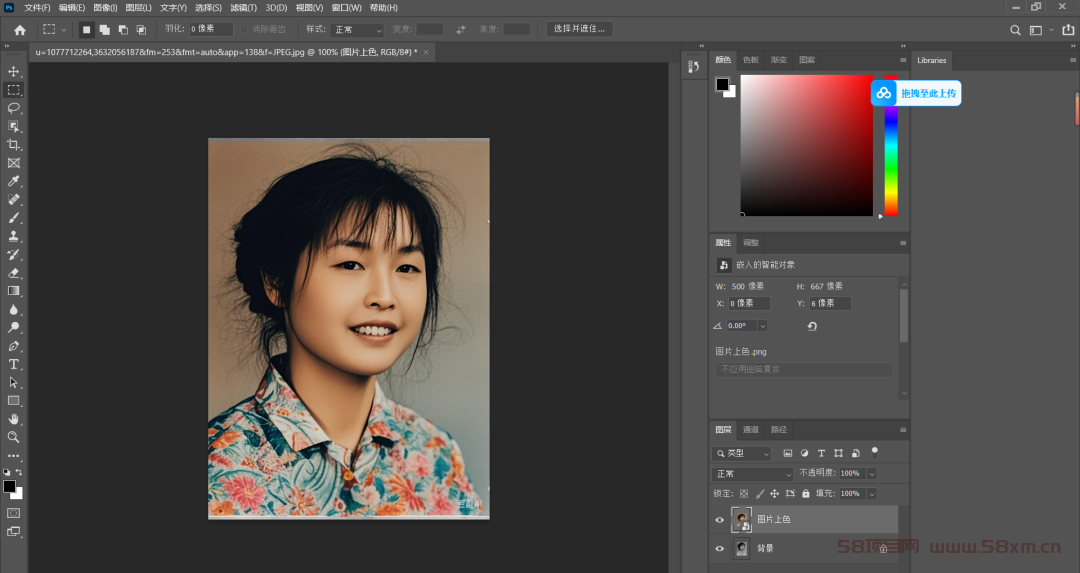Image resolution: width=1080 pixels, height=573 pixels.
Task: Click the 拖拽至此上传 upload button
Action: (916, 93)
